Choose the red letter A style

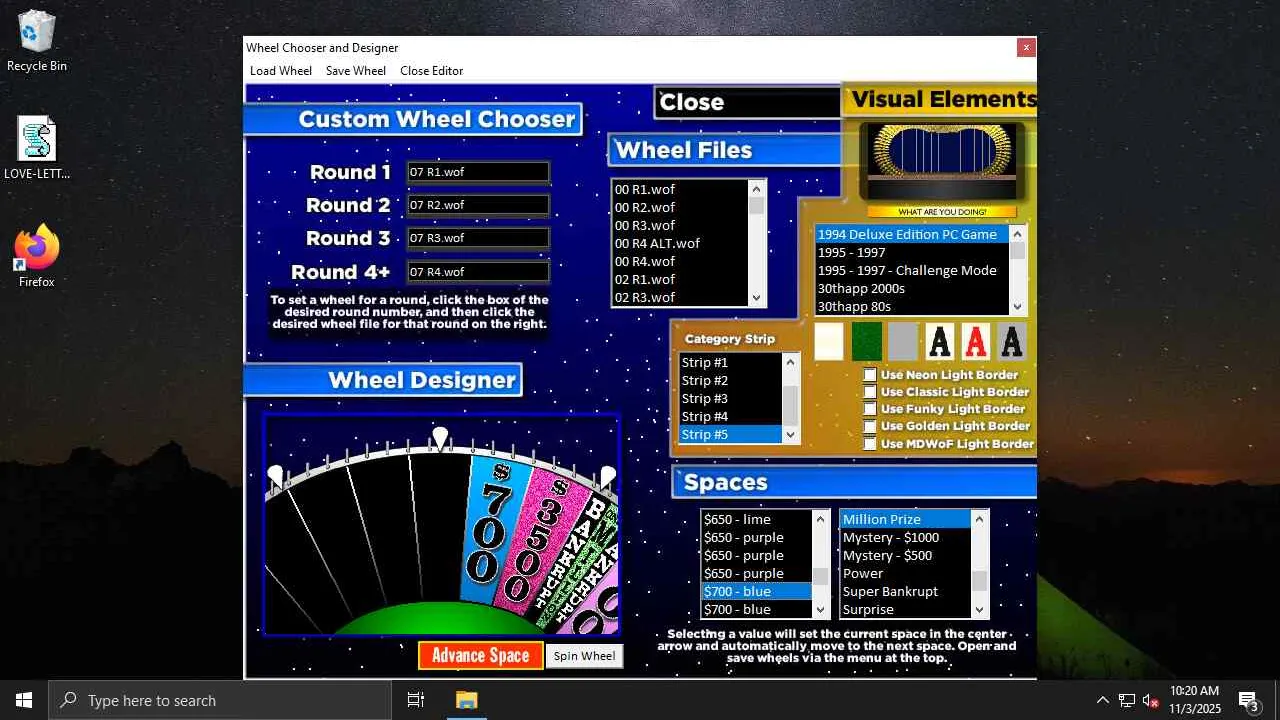(976, 342)
